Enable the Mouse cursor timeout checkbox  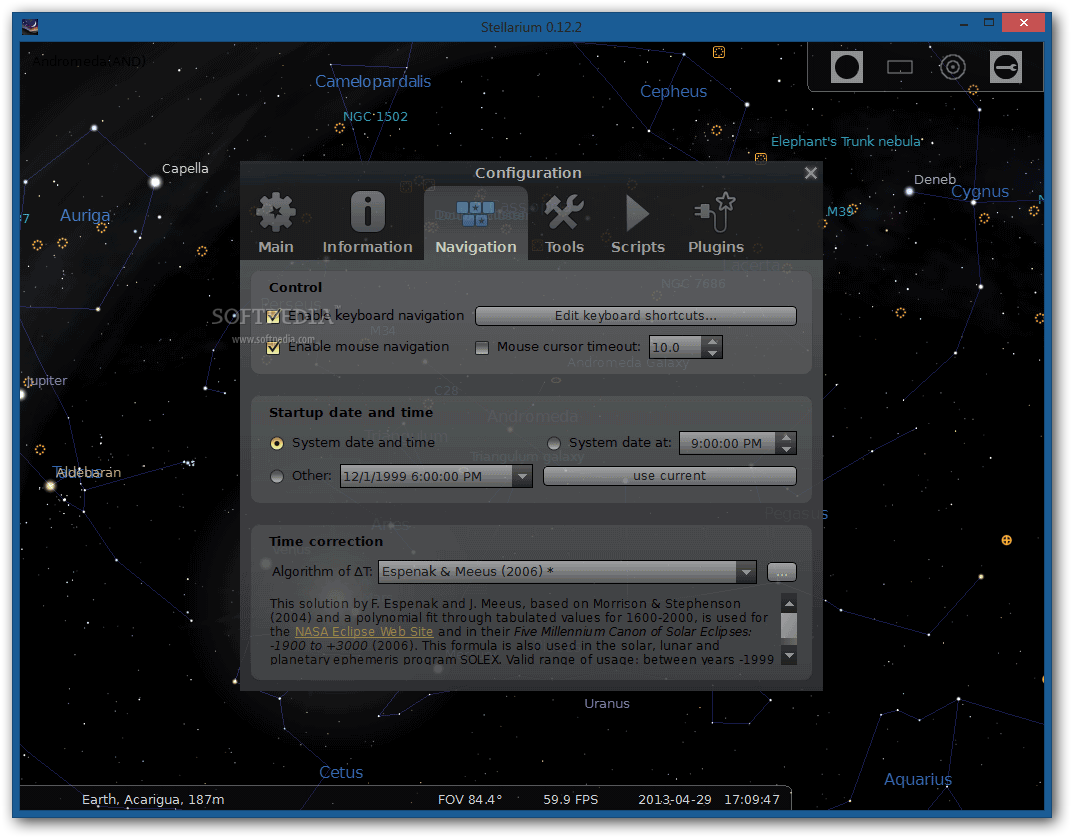[x=482, y=348]
